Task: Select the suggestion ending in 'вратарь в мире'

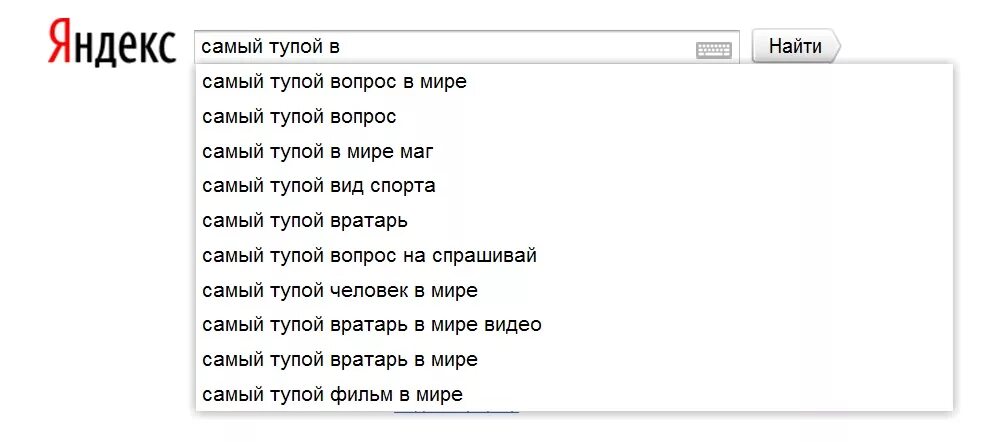Action: click(574, 360)
